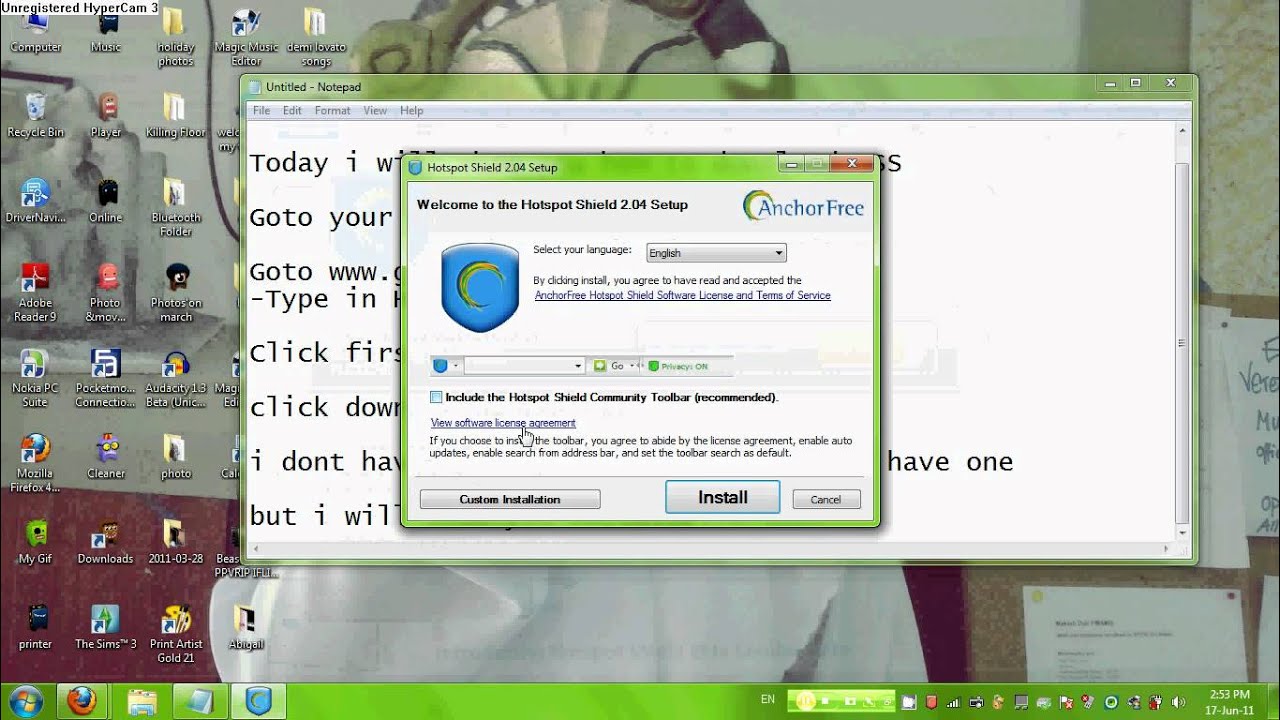Launch Nokia PC Suite
Screen dimensions: 1280x720
tap(35, 378)
